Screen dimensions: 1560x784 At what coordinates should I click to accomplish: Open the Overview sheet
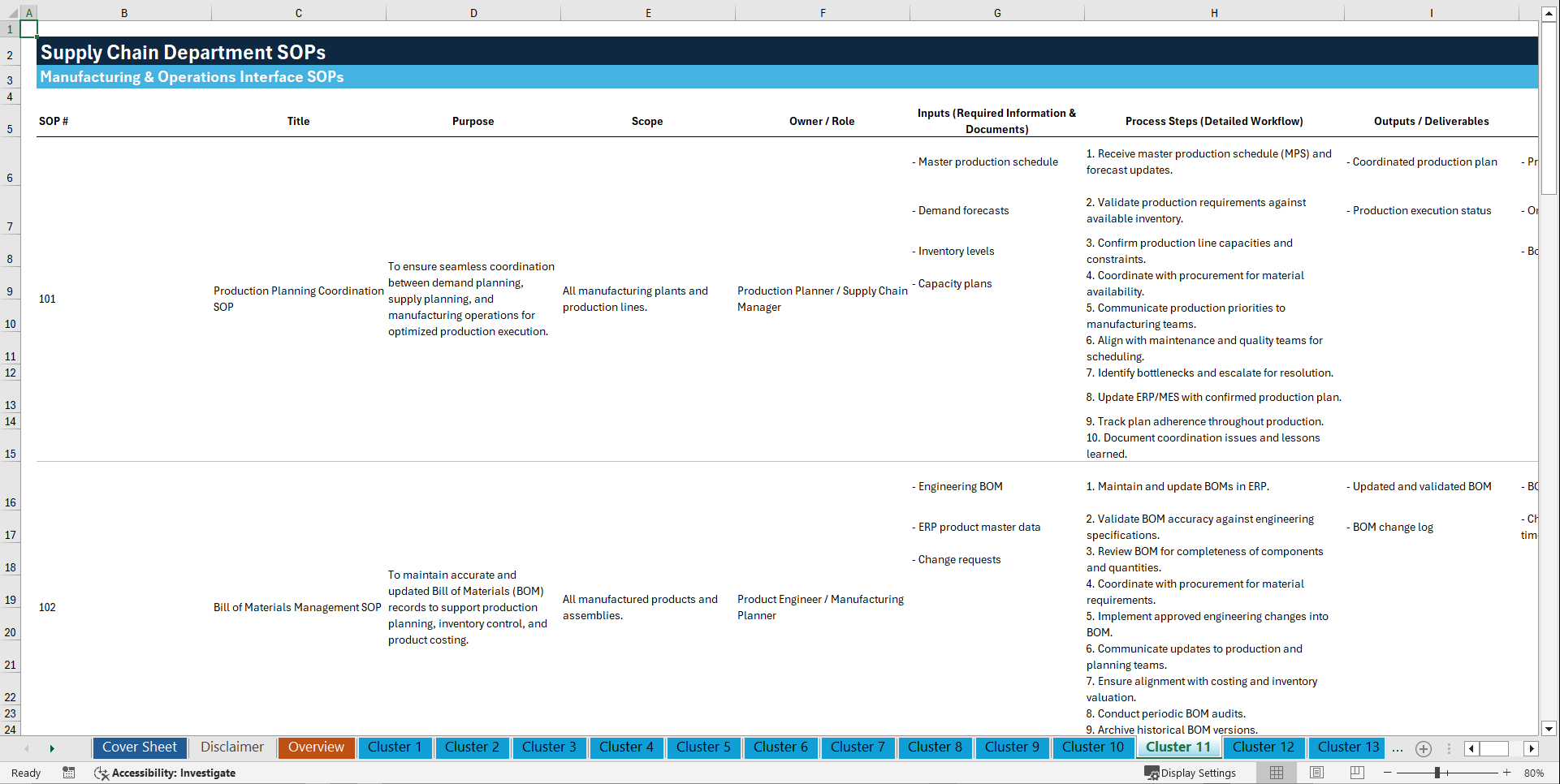(x=316, y=747)
